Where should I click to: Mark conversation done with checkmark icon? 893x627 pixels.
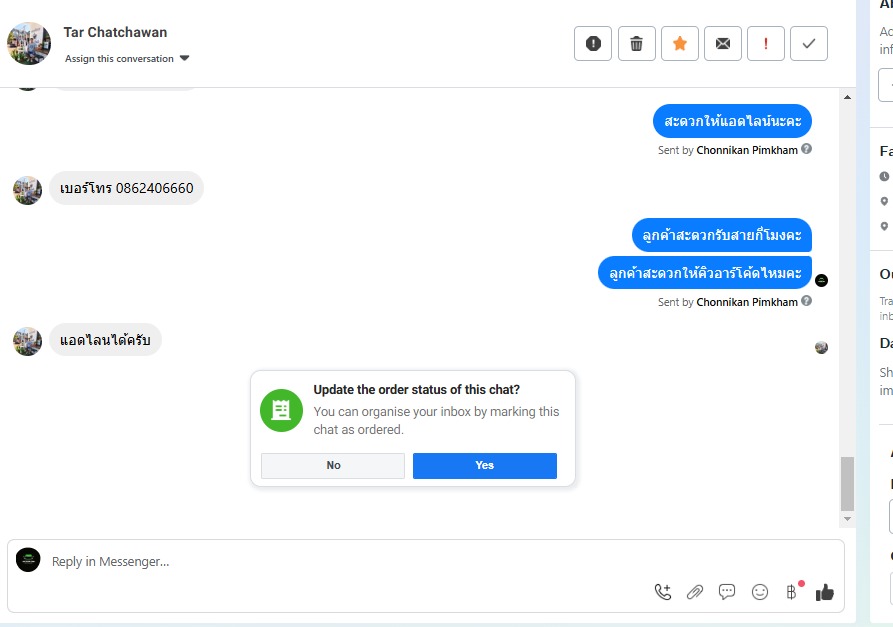[x=809, y=43]
